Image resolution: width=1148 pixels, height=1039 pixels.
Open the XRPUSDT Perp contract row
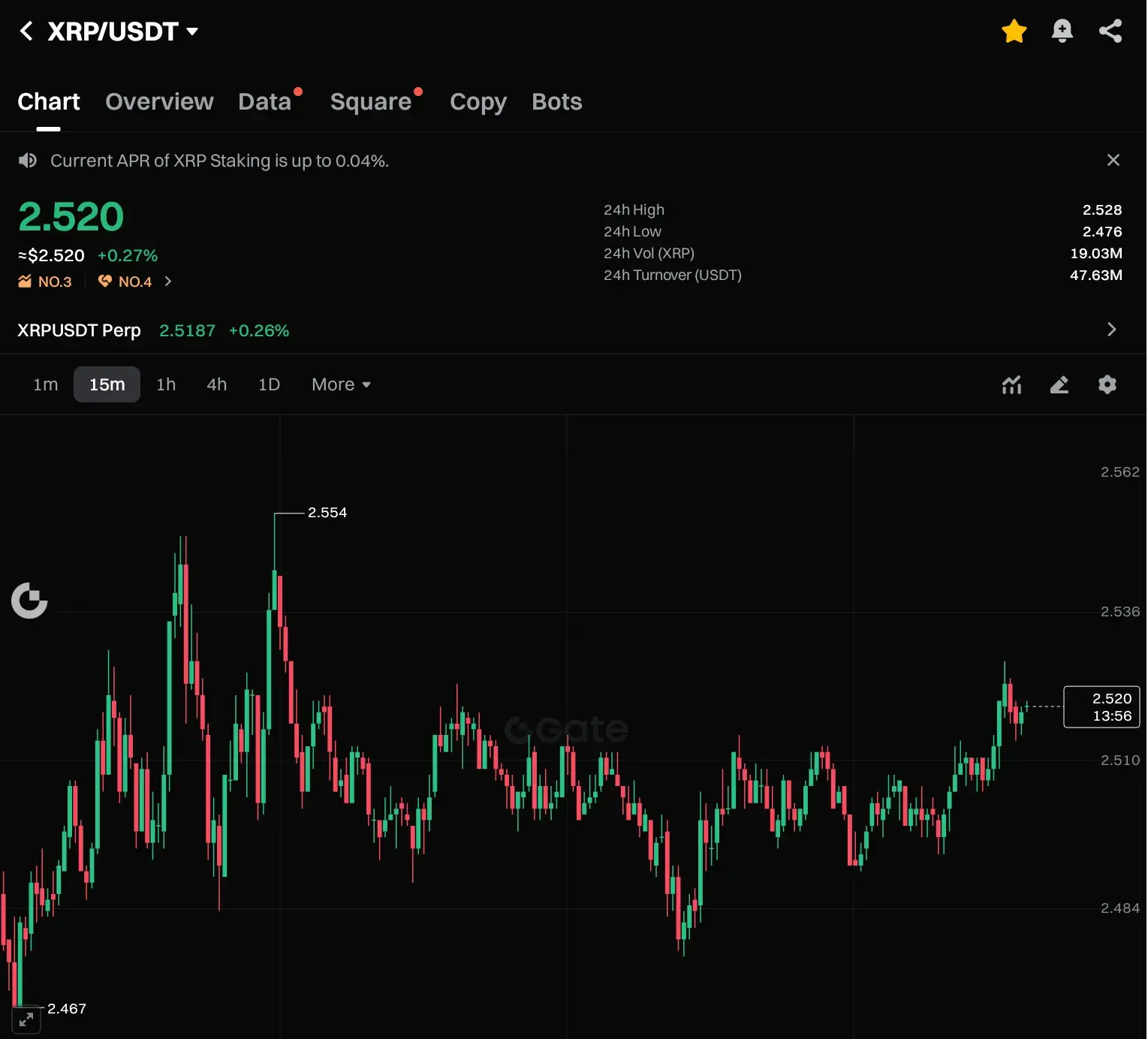(x=573, y=330)
